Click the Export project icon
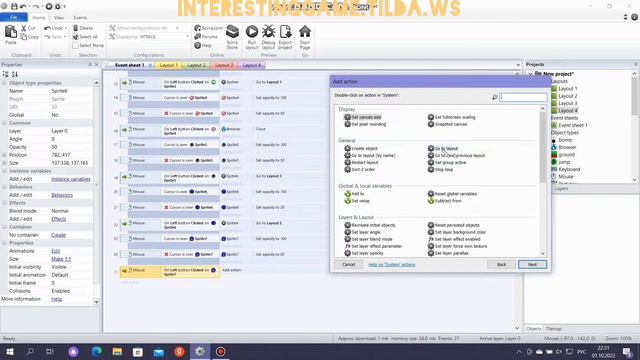 285,31
